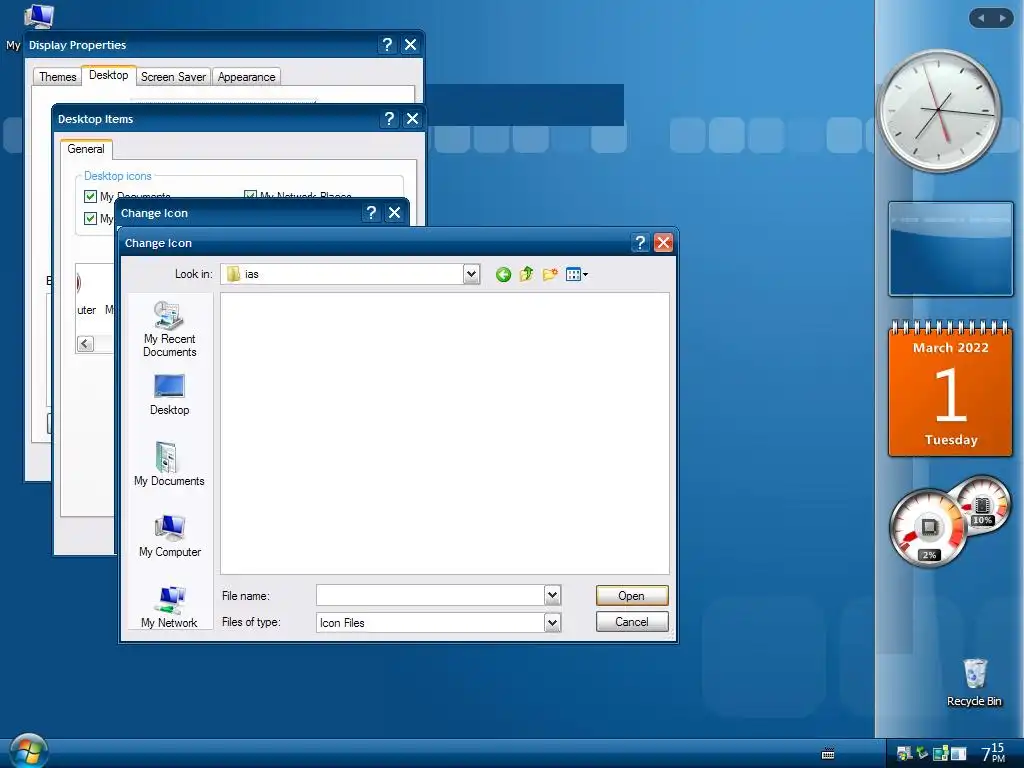Click the analog clock gadget

click(x=940, y=110)
